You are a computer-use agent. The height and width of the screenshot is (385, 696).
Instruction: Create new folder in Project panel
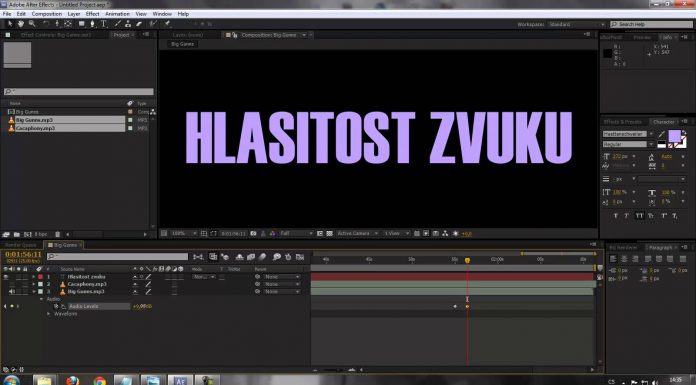point(16,234)
